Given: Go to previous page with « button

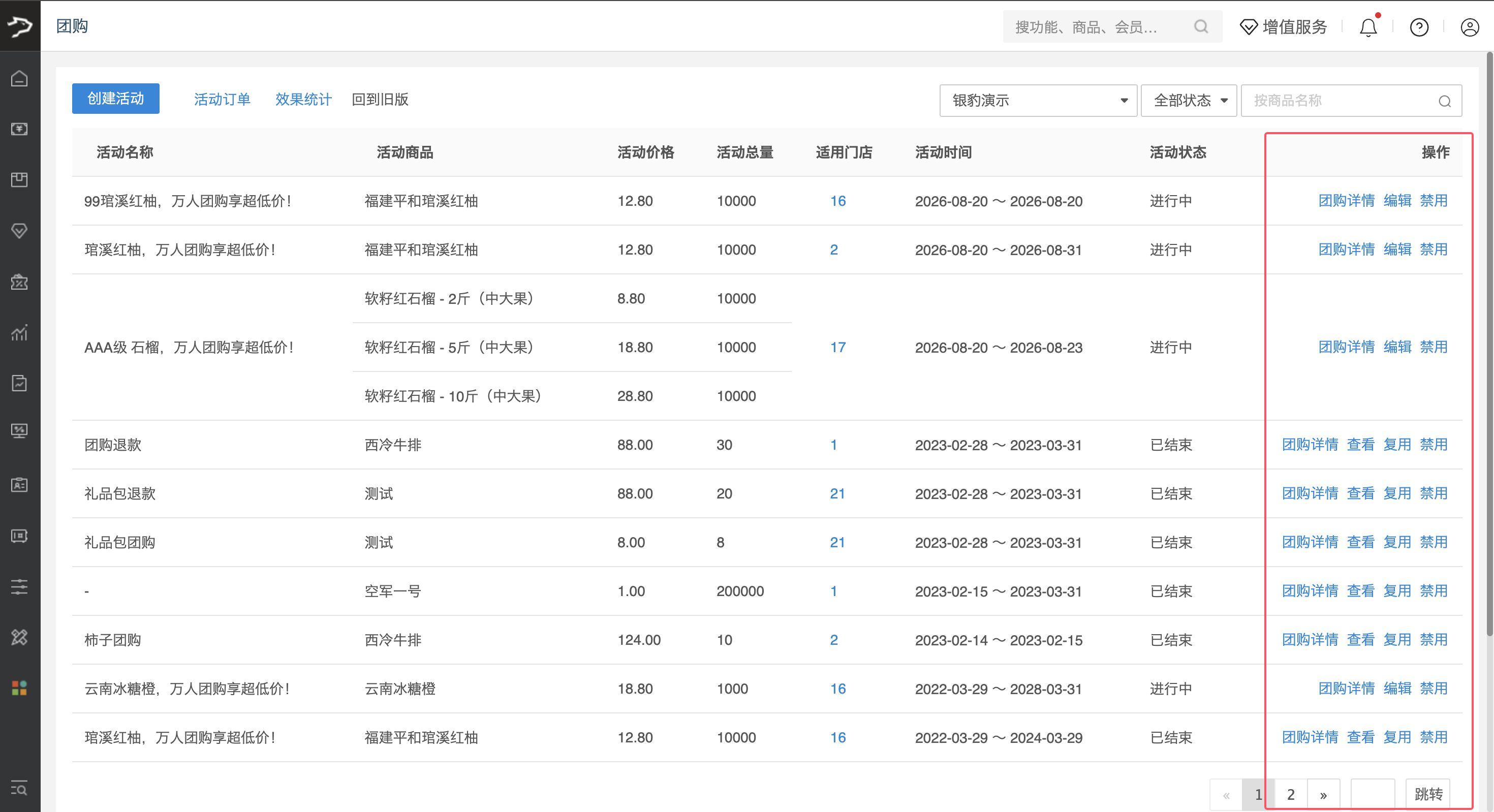Looking at the screenshot, I should (x=1226, y=795).
